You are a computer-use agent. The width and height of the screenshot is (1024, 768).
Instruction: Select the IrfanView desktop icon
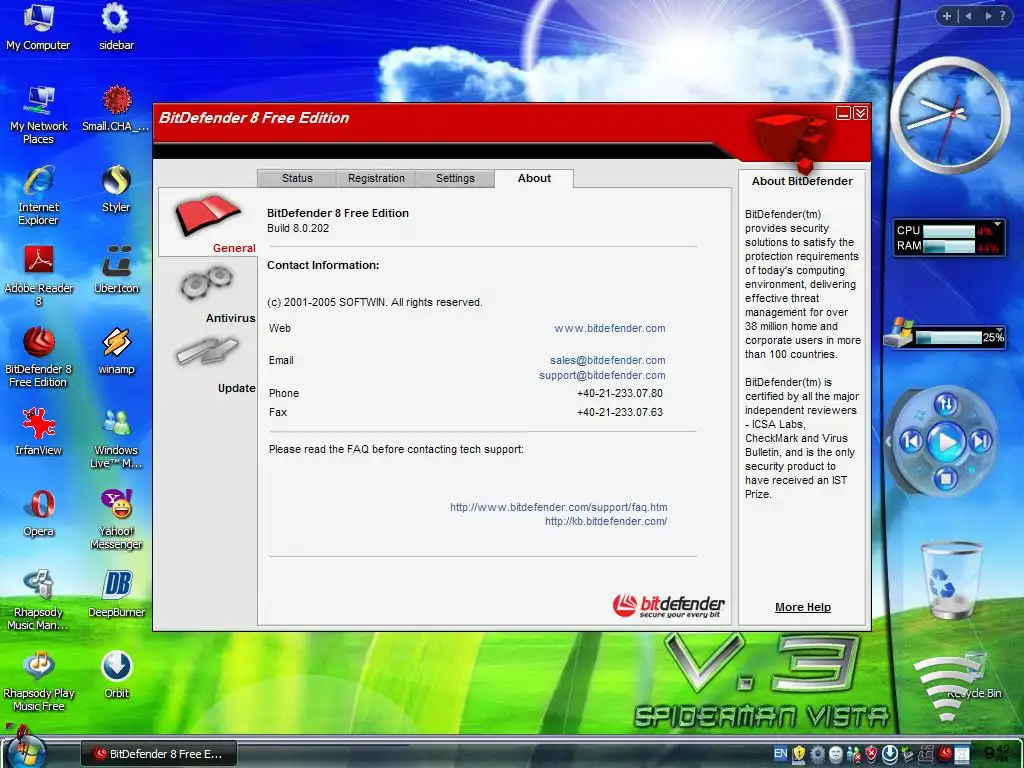click(x=39, y=432)
